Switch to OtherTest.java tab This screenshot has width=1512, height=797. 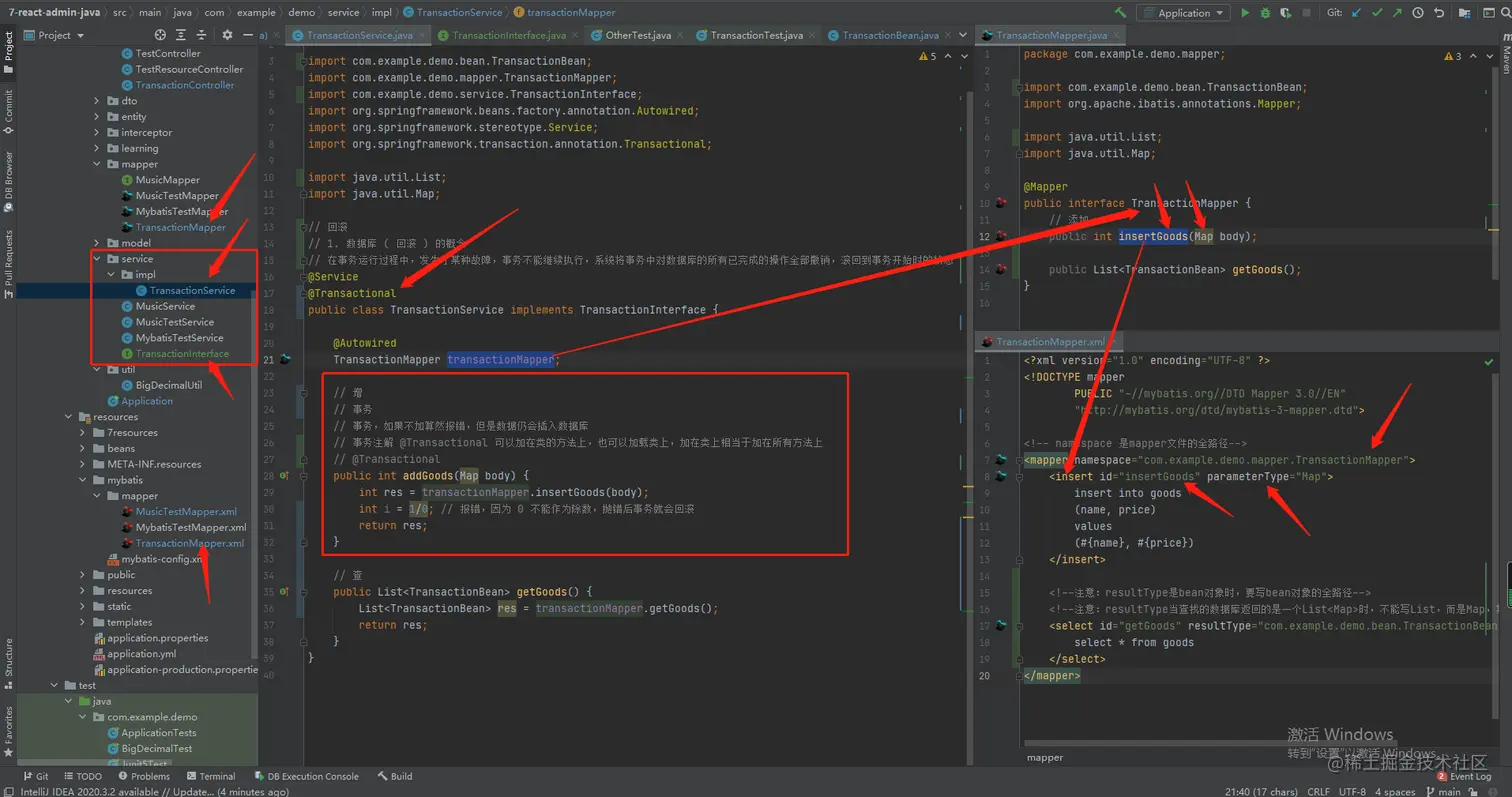point(636,35)
